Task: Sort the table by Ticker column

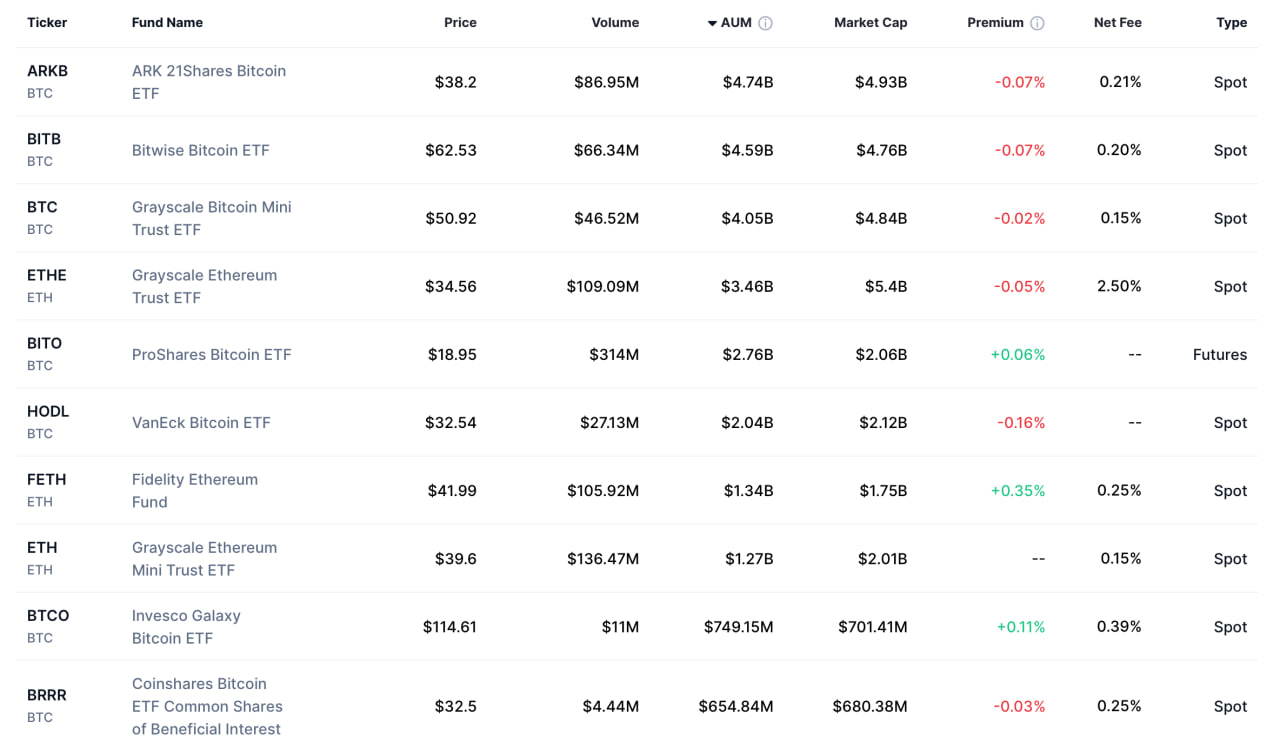Action: click(x=46, y=22)
